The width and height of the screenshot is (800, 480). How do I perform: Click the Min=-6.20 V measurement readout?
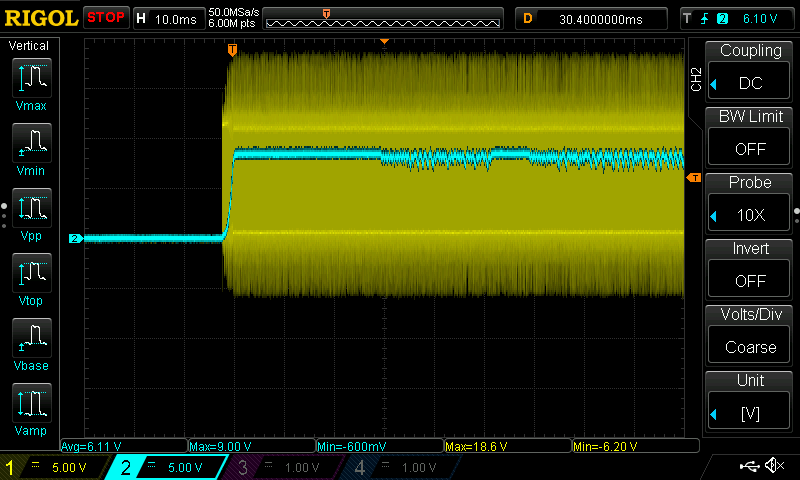(636, 446)
